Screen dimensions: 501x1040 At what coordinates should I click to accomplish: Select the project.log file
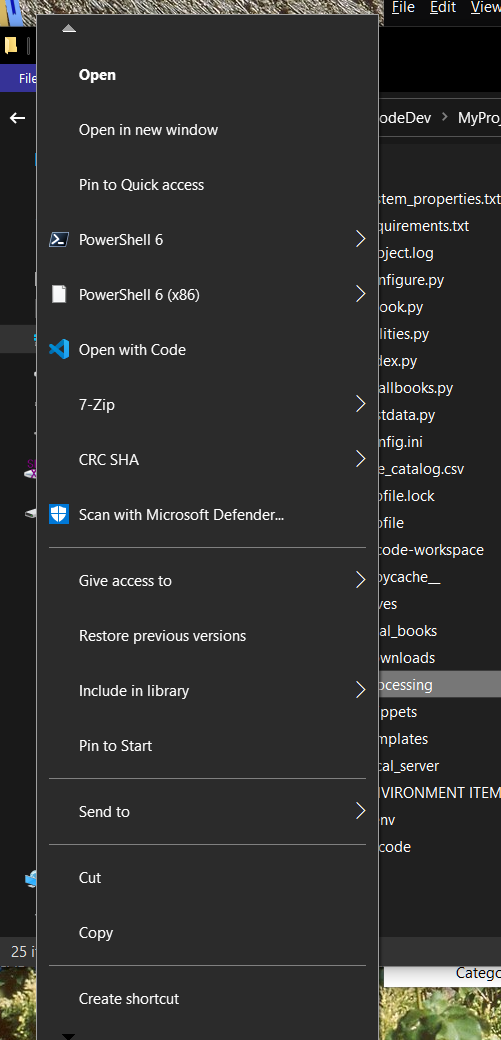(x=406, y=253)
